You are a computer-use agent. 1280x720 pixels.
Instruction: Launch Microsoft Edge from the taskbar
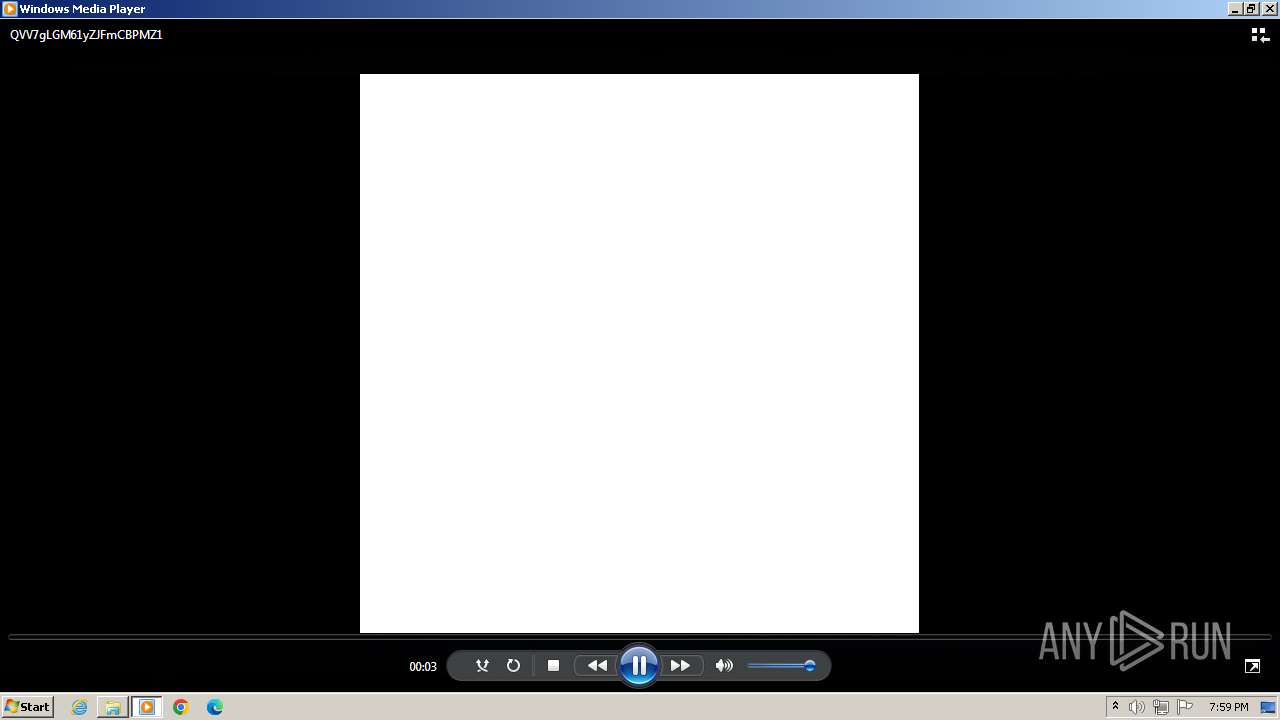point(215,707)
